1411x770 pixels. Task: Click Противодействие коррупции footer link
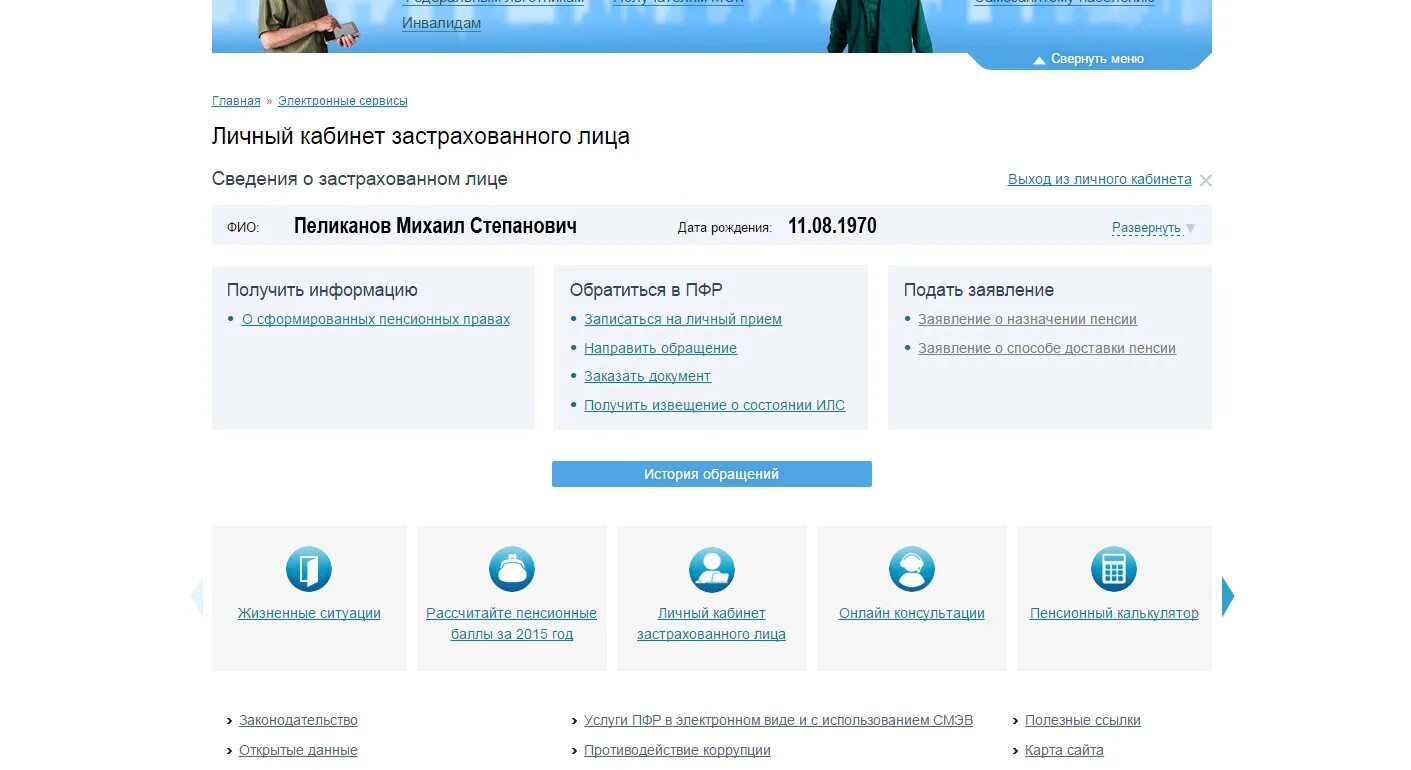click(677, 750)
